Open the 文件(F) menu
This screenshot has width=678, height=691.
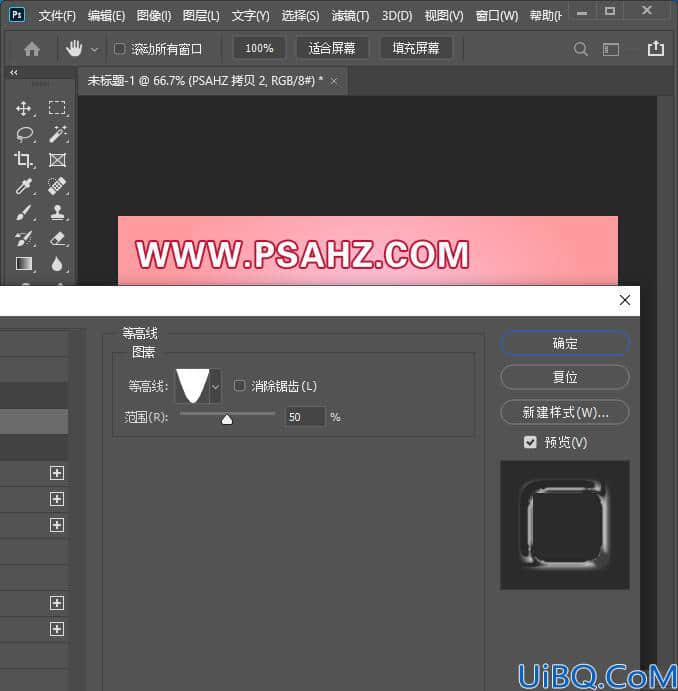[x=57, y=16]
